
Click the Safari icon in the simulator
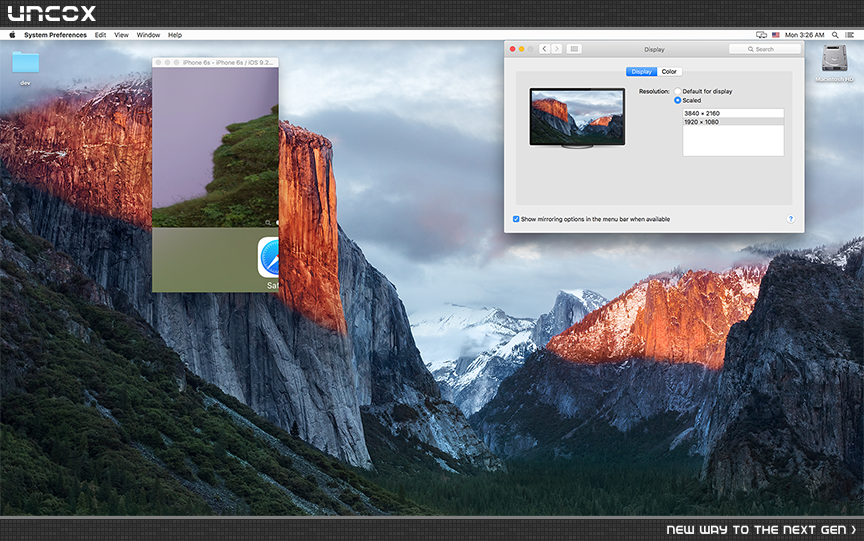pos(269,257)
